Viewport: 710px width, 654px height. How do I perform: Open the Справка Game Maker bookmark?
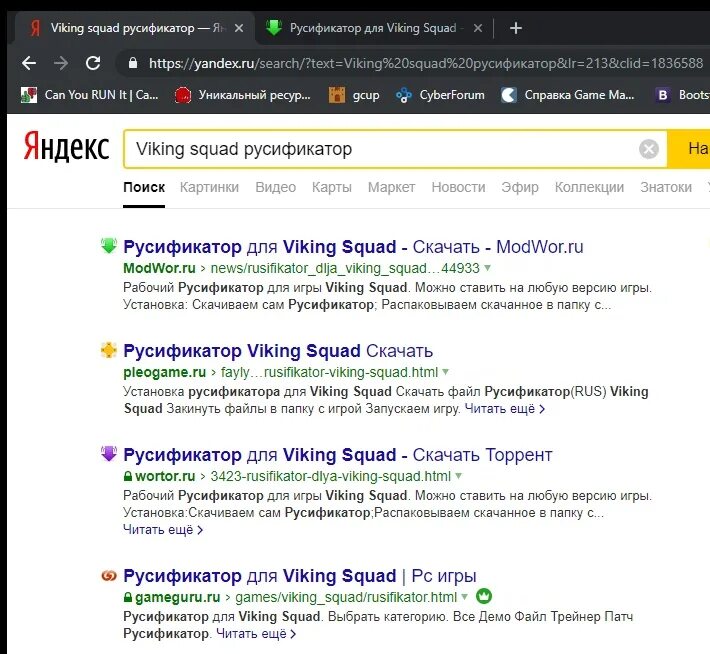pyautogui.click(x=568, y=95)
